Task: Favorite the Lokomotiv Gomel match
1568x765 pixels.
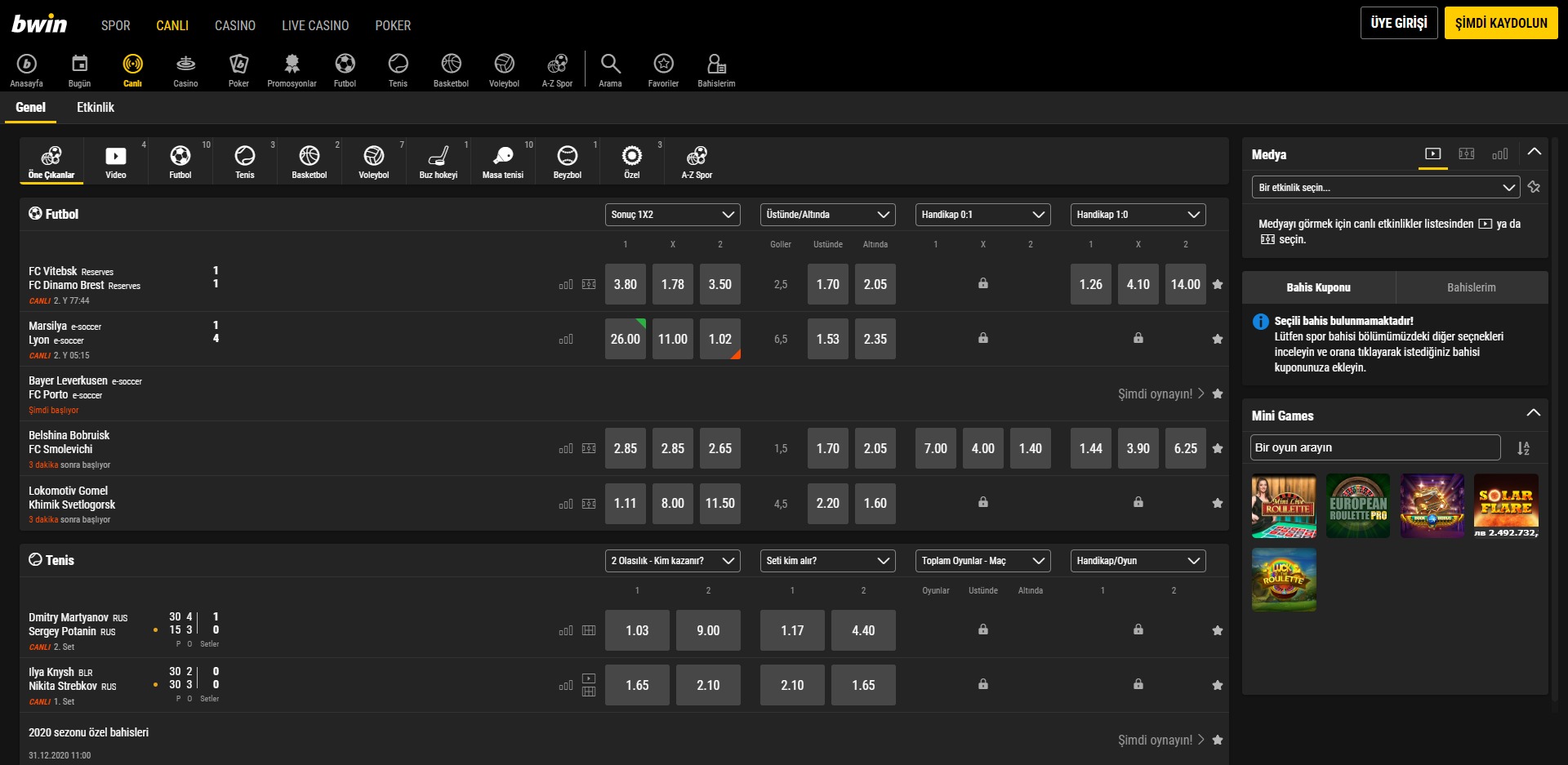Action: click(x=1218, y=503)
